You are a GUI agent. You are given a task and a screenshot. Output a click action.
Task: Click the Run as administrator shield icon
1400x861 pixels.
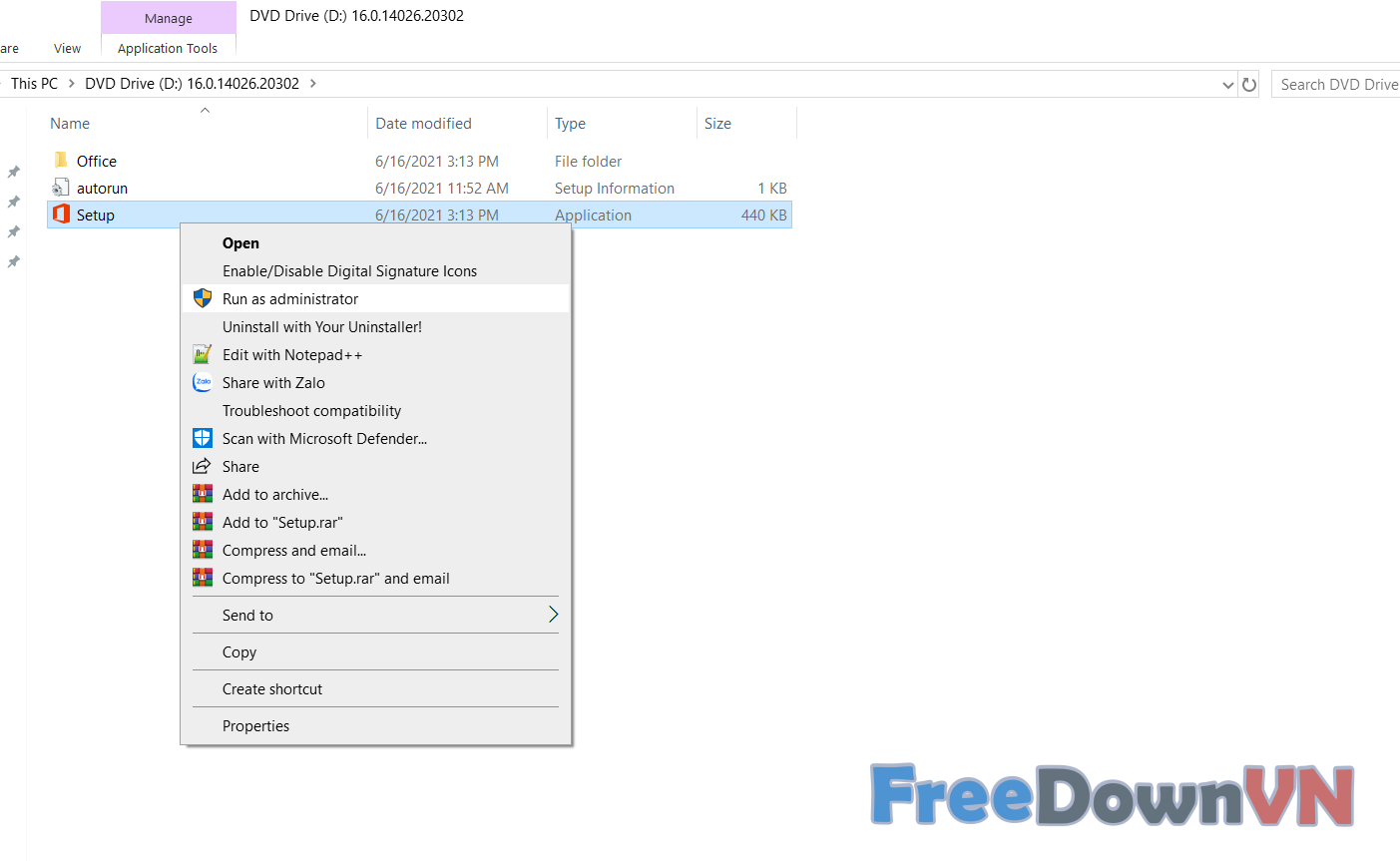click(203, 298)
